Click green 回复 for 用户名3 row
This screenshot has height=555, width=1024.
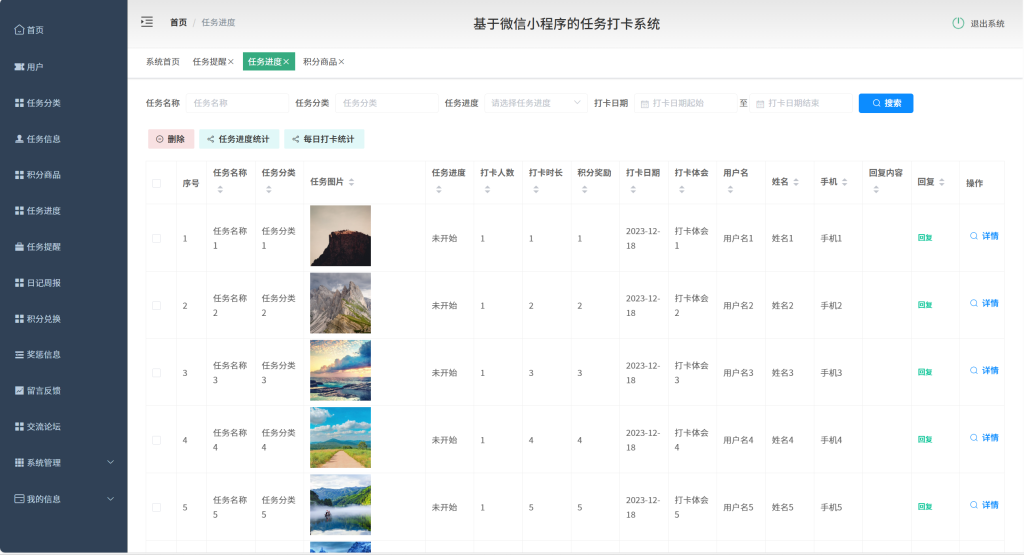(925, 372)
